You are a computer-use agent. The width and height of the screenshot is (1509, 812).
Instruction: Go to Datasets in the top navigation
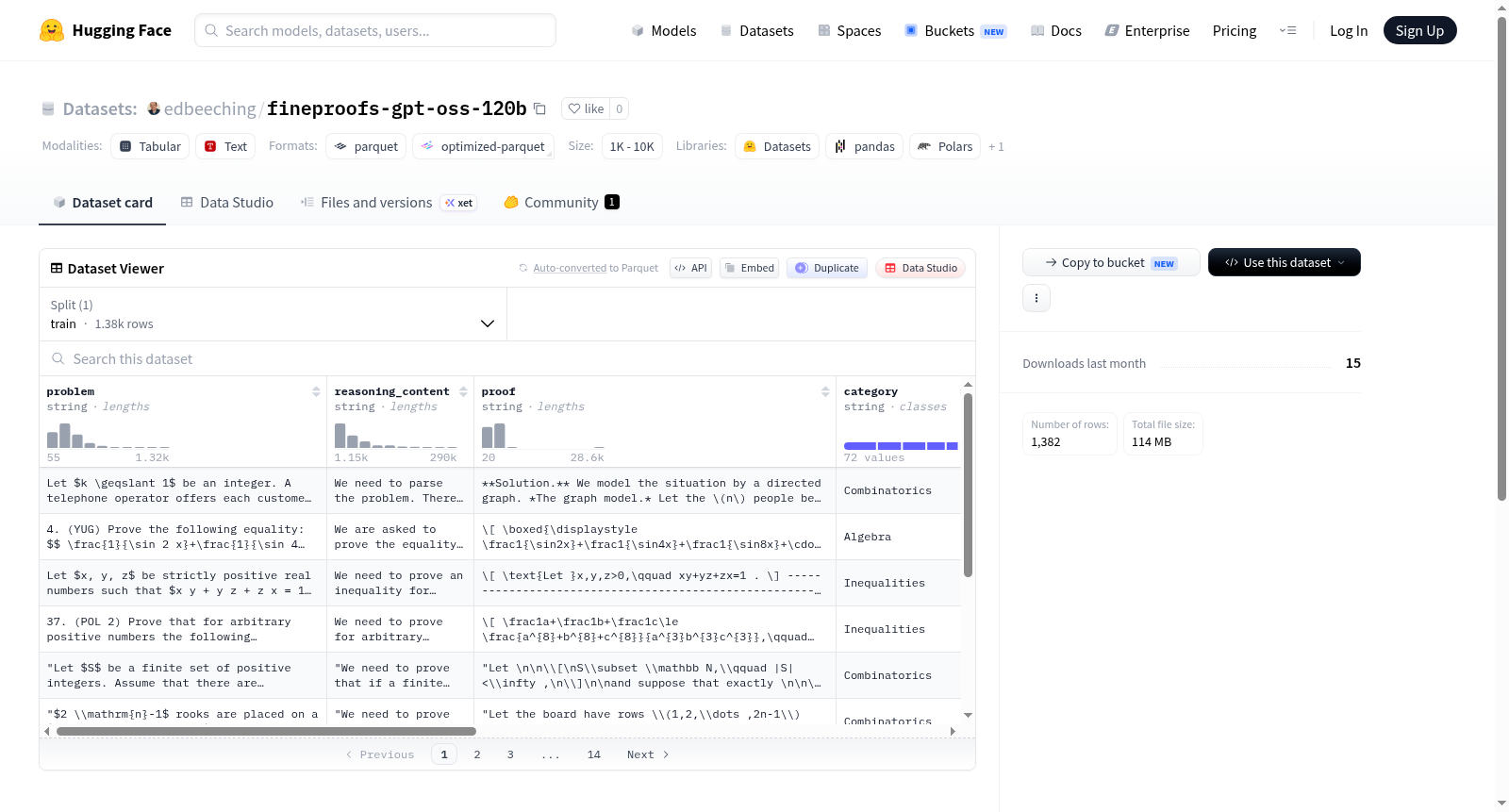pyautogui.click(x=756, y=30)
